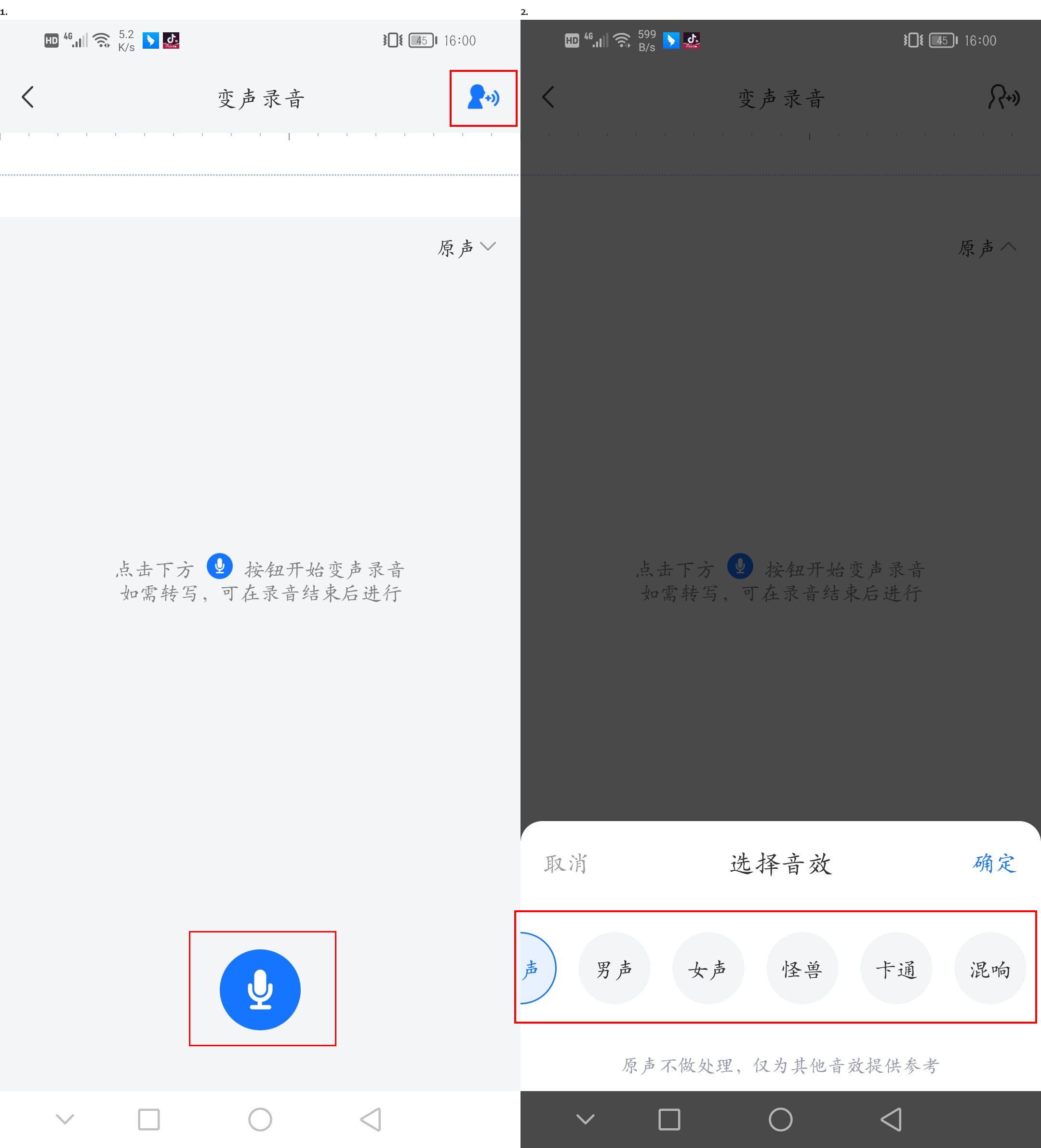Navigate back using left arrow

click(x=30, y=97)
